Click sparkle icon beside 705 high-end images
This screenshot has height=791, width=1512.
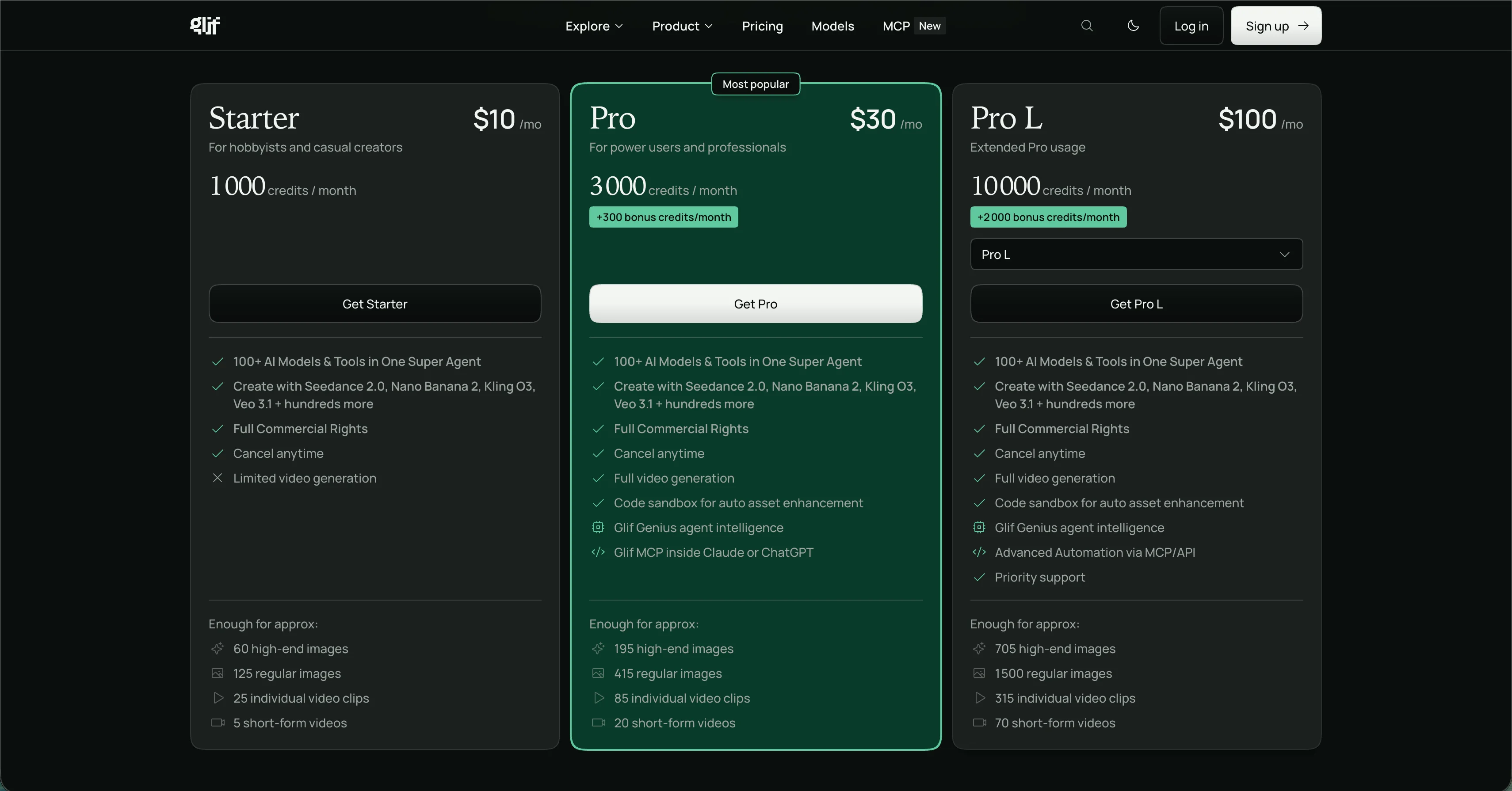(979, 648)
